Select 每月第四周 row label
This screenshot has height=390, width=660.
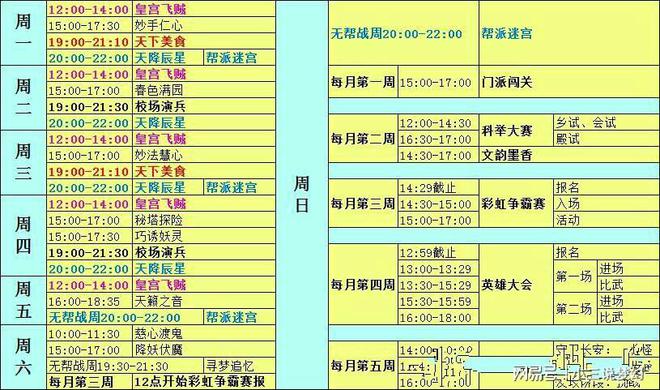pos(363,284)
